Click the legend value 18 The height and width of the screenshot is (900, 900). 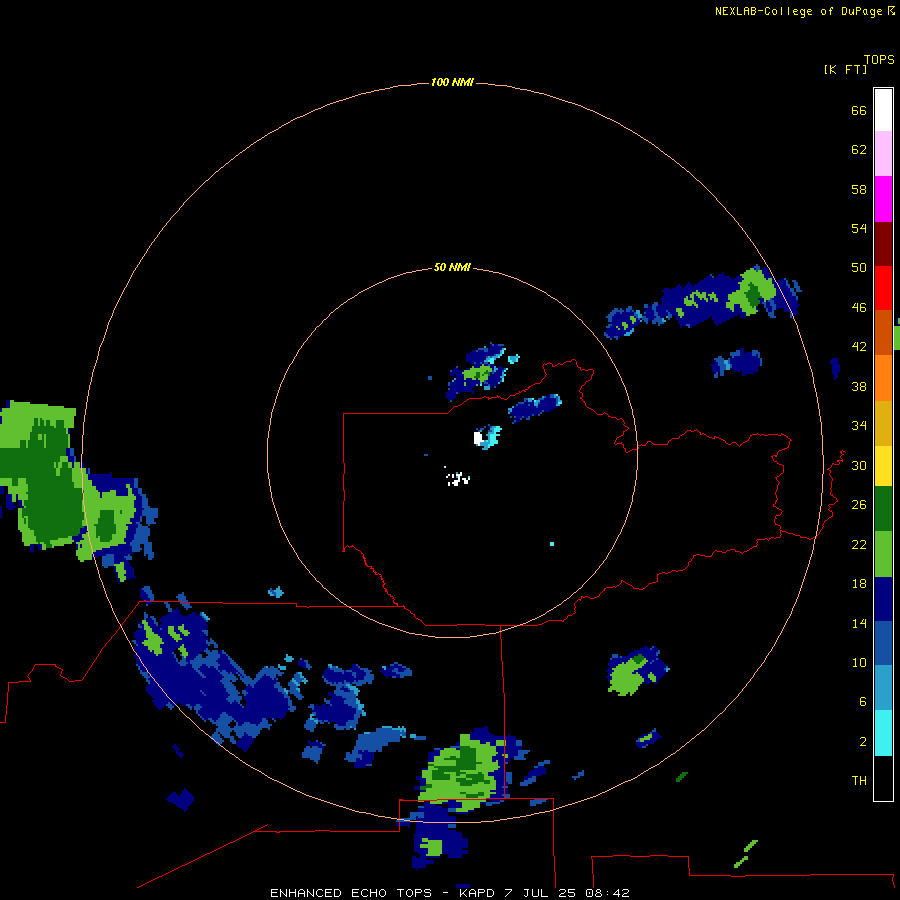859,584
